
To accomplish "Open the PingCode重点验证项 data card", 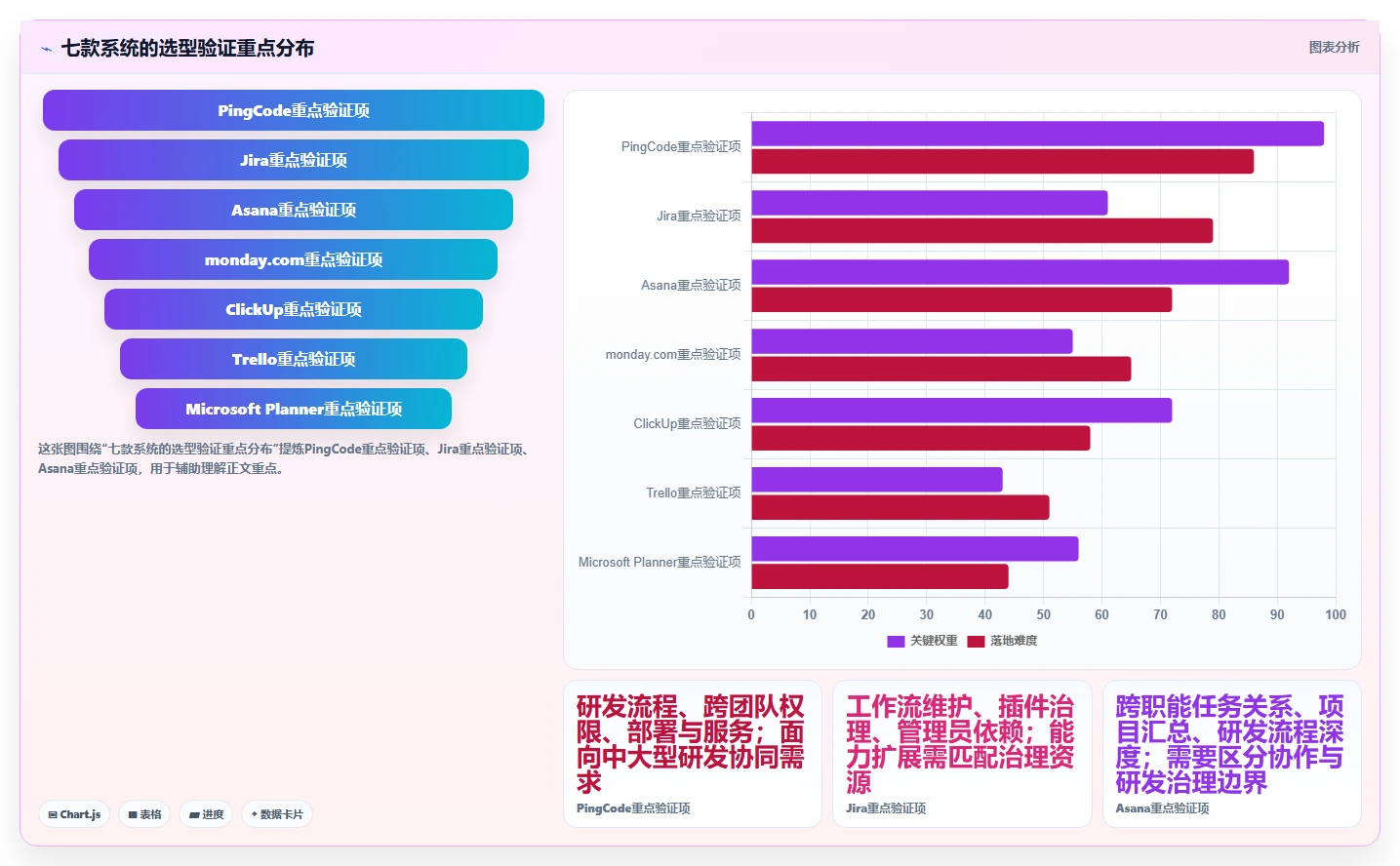I will (x=693, y=754).
